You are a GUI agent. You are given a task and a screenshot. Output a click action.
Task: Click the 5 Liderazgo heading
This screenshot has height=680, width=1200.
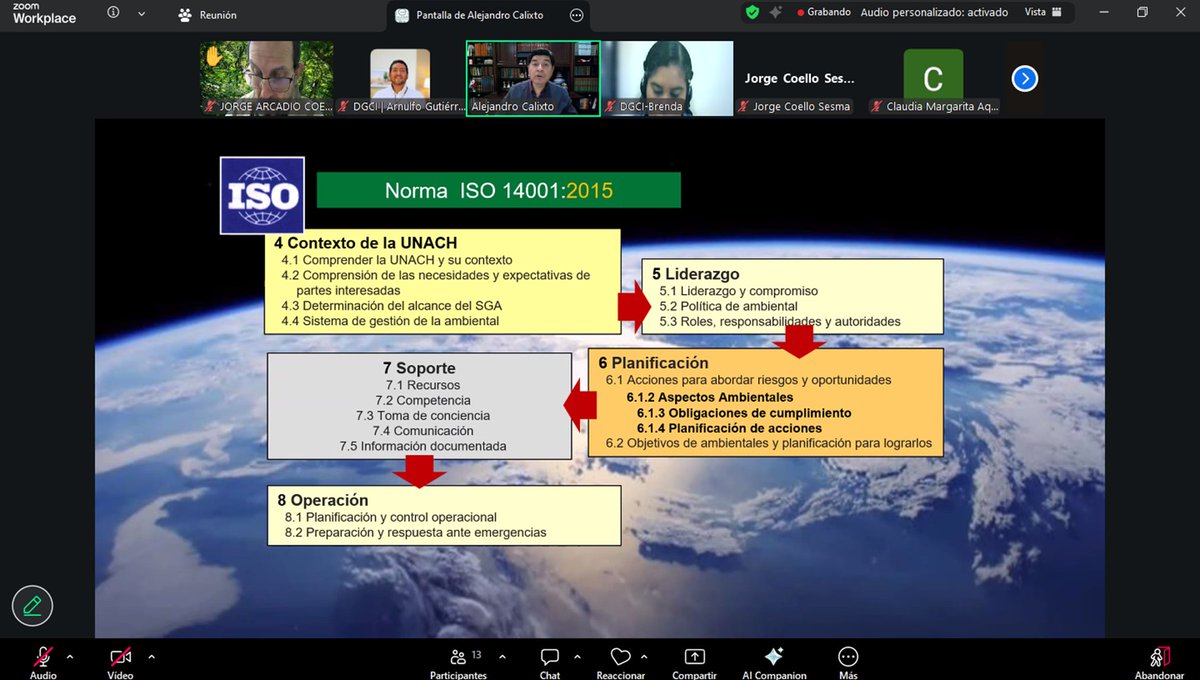click(696, 274)
